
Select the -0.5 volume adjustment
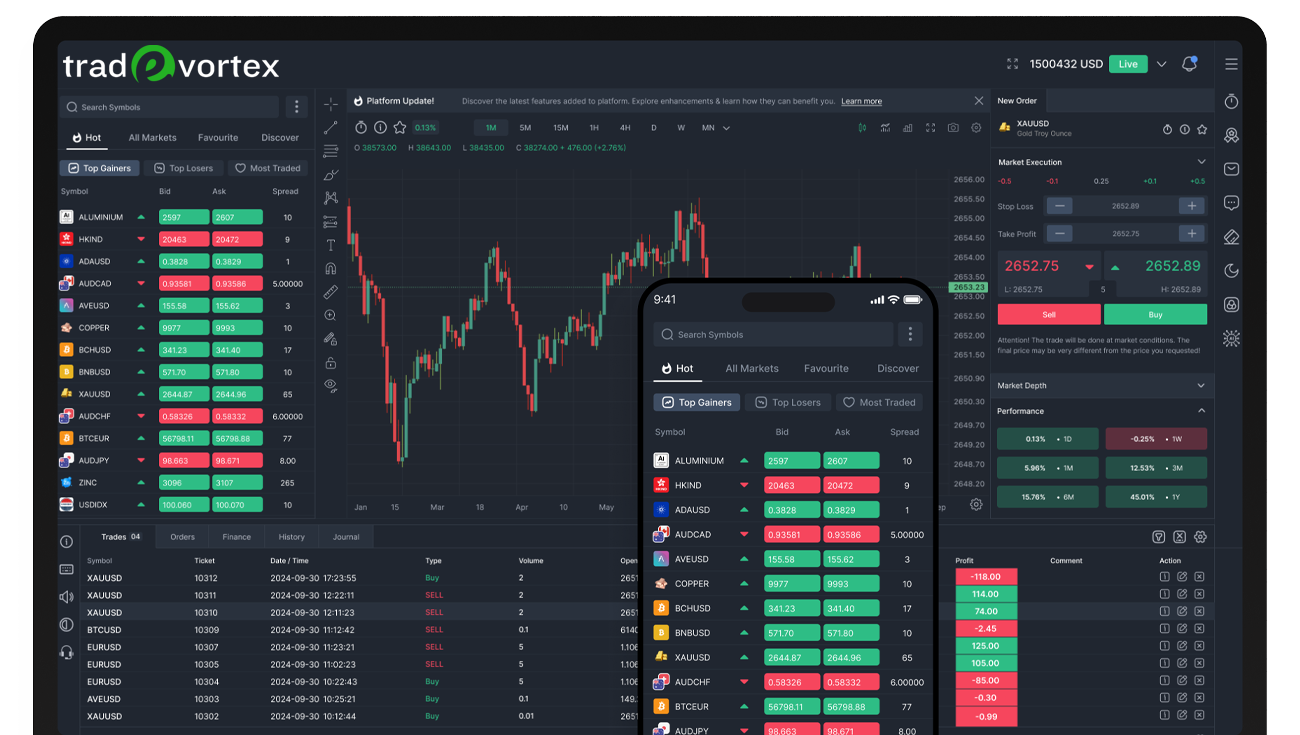tap(1005, 181)
